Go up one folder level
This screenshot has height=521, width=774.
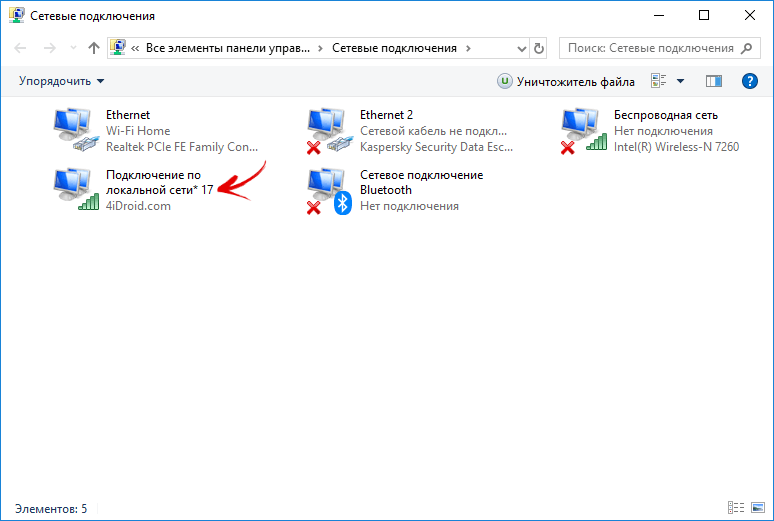pyautogui.click(x=94, y=48)
